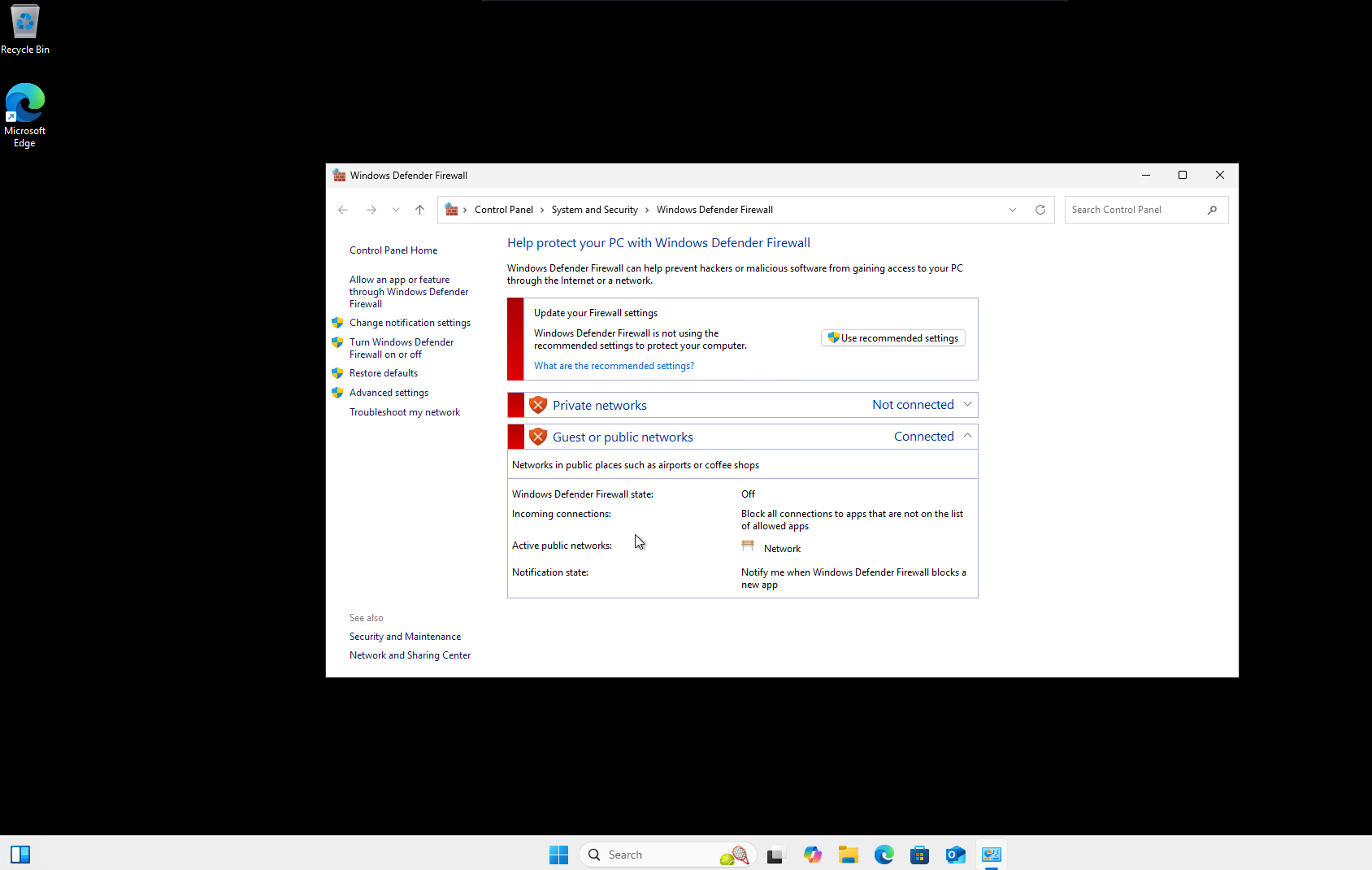Open Change notification settings

tap(410, 323)
